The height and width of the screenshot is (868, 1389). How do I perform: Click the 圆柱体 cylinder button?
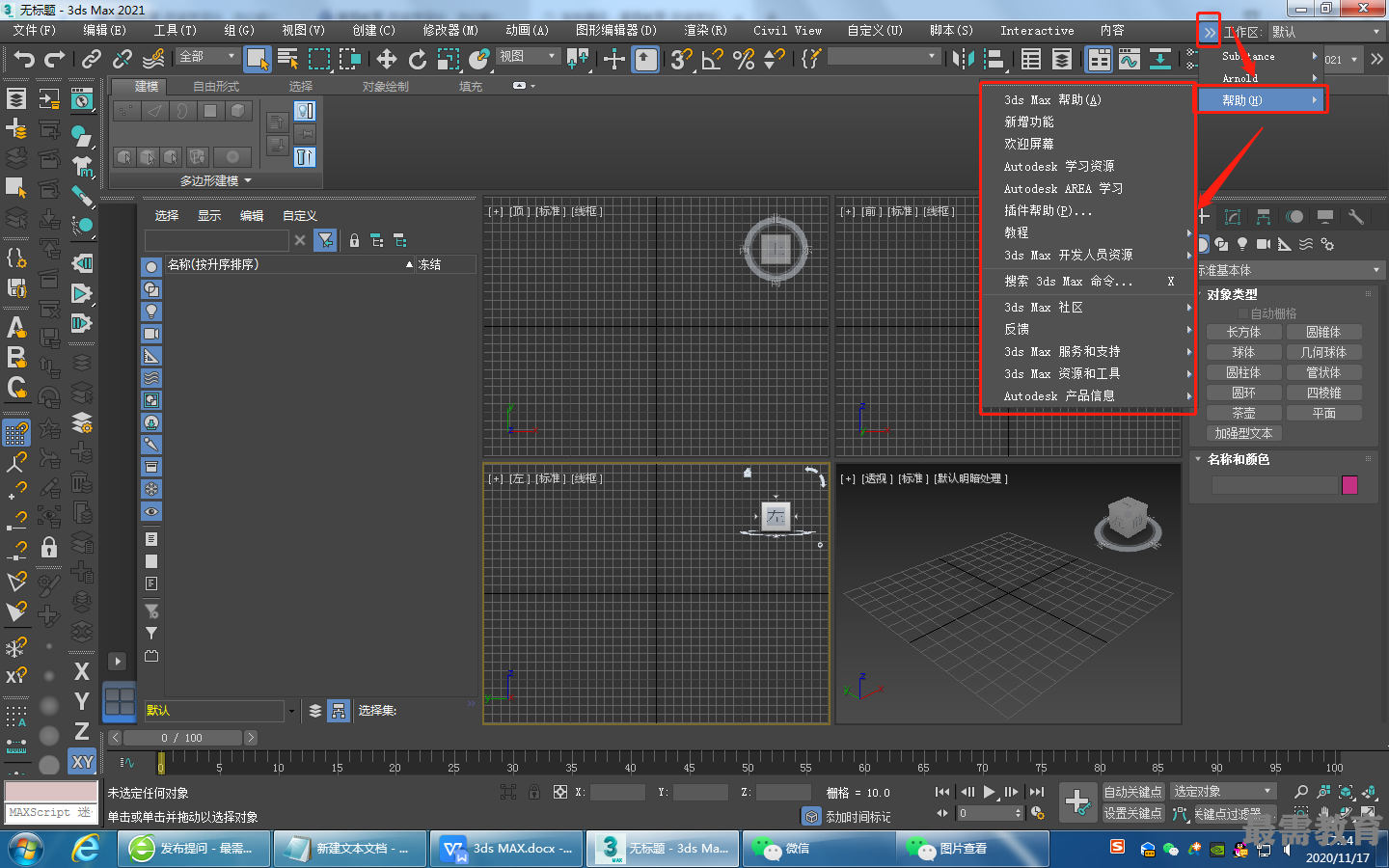(1243, 372)
